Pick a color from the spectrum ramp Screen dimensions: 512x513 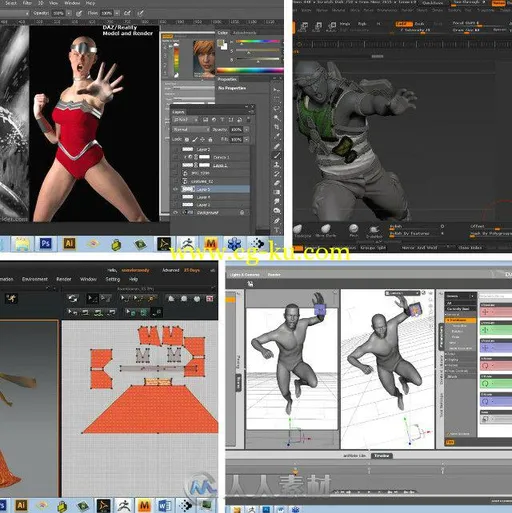point(250,70)
